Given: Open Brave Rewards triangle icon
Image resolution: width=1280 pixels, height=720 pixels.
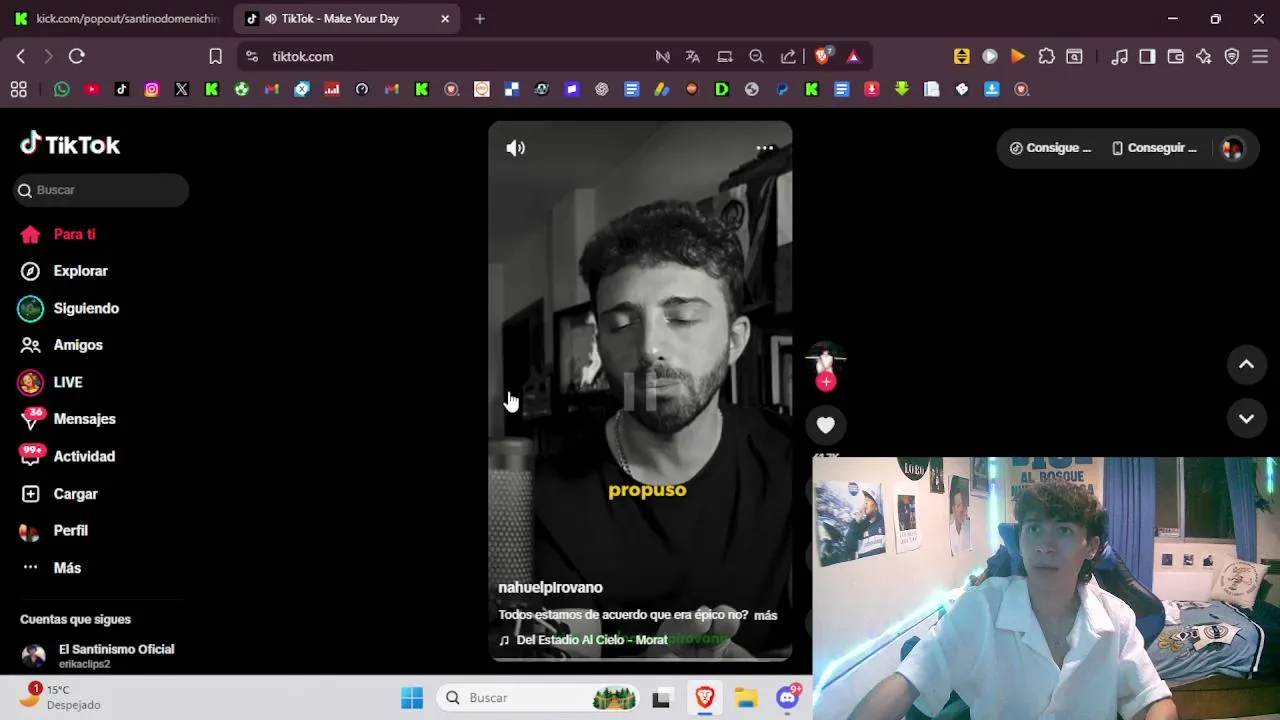Looking at the screenshot, I should (853, 56).
